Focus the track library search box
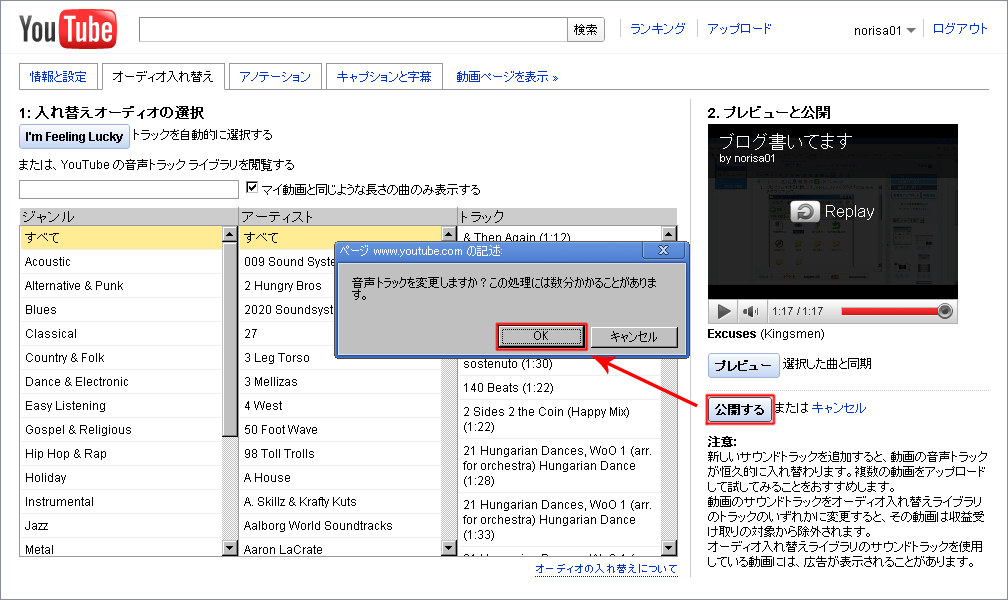Viewport: 1008px width, 600px height. pos(129,189)
